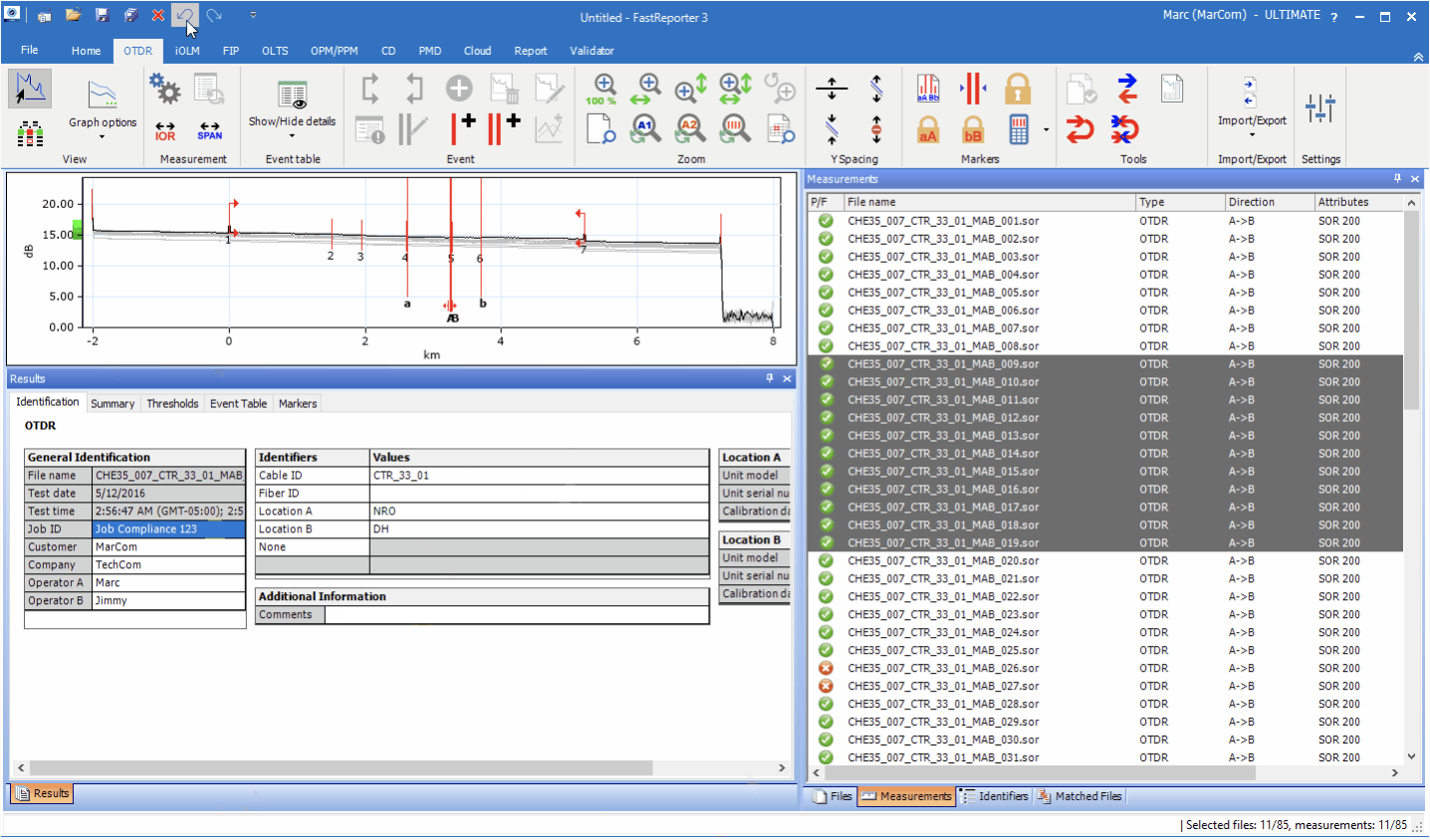Pin the Results panel
This screenshot has height=840, width=1430.
pos(768,378)
